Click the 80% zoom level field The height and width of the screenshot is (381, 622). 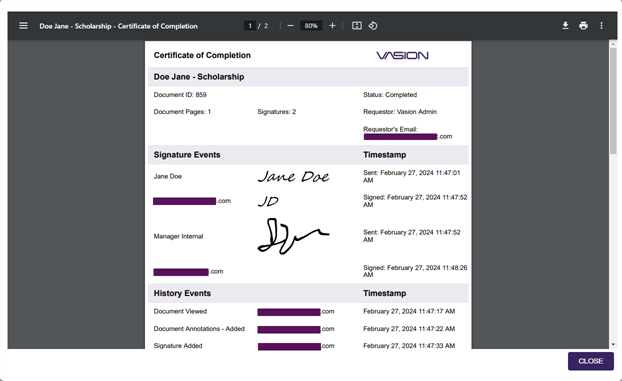(311, 26)
